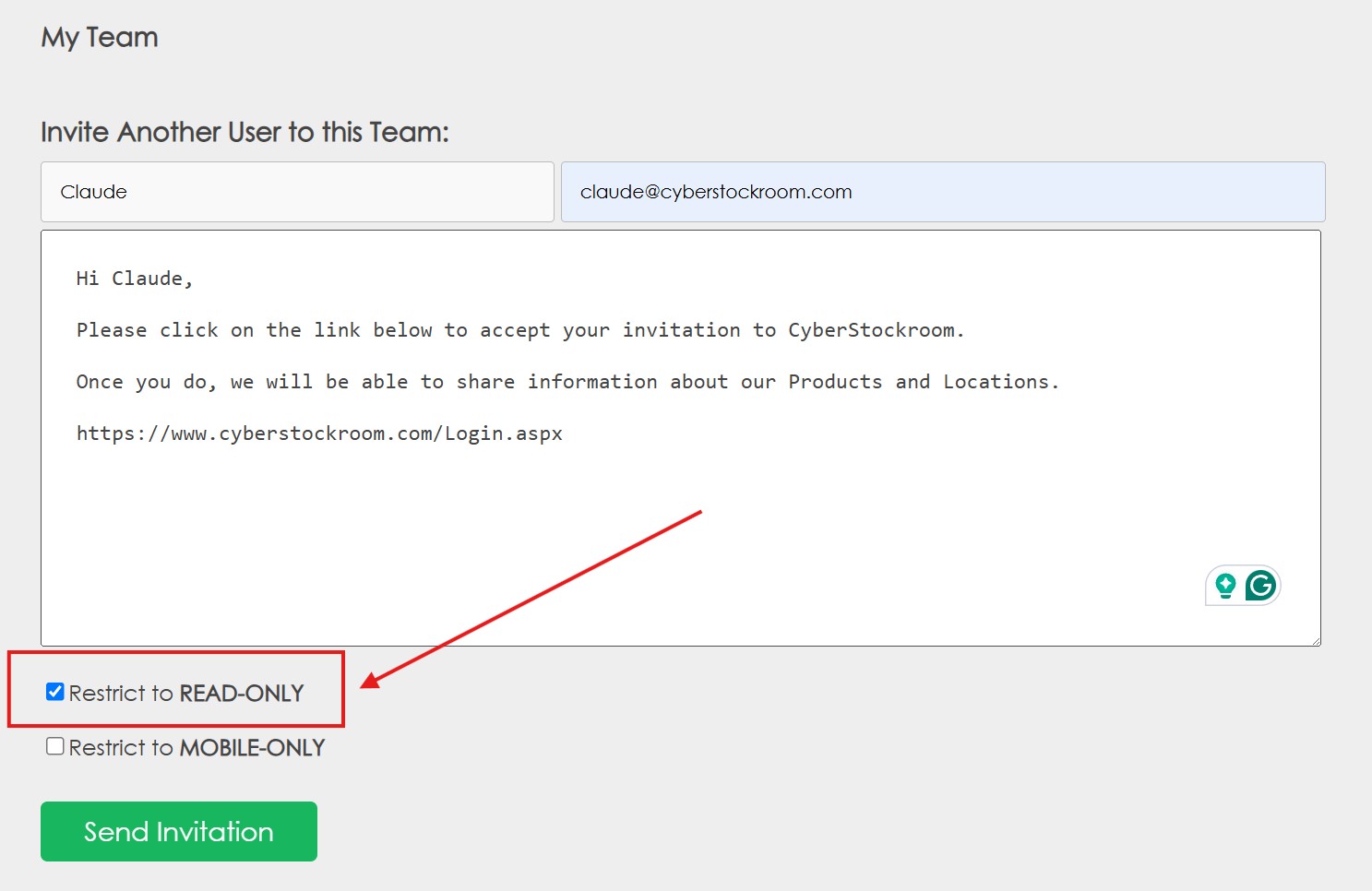Screen dimensions: 1372x891
Task: Open the Grammarly G icon
Action: click(1260, 586)
